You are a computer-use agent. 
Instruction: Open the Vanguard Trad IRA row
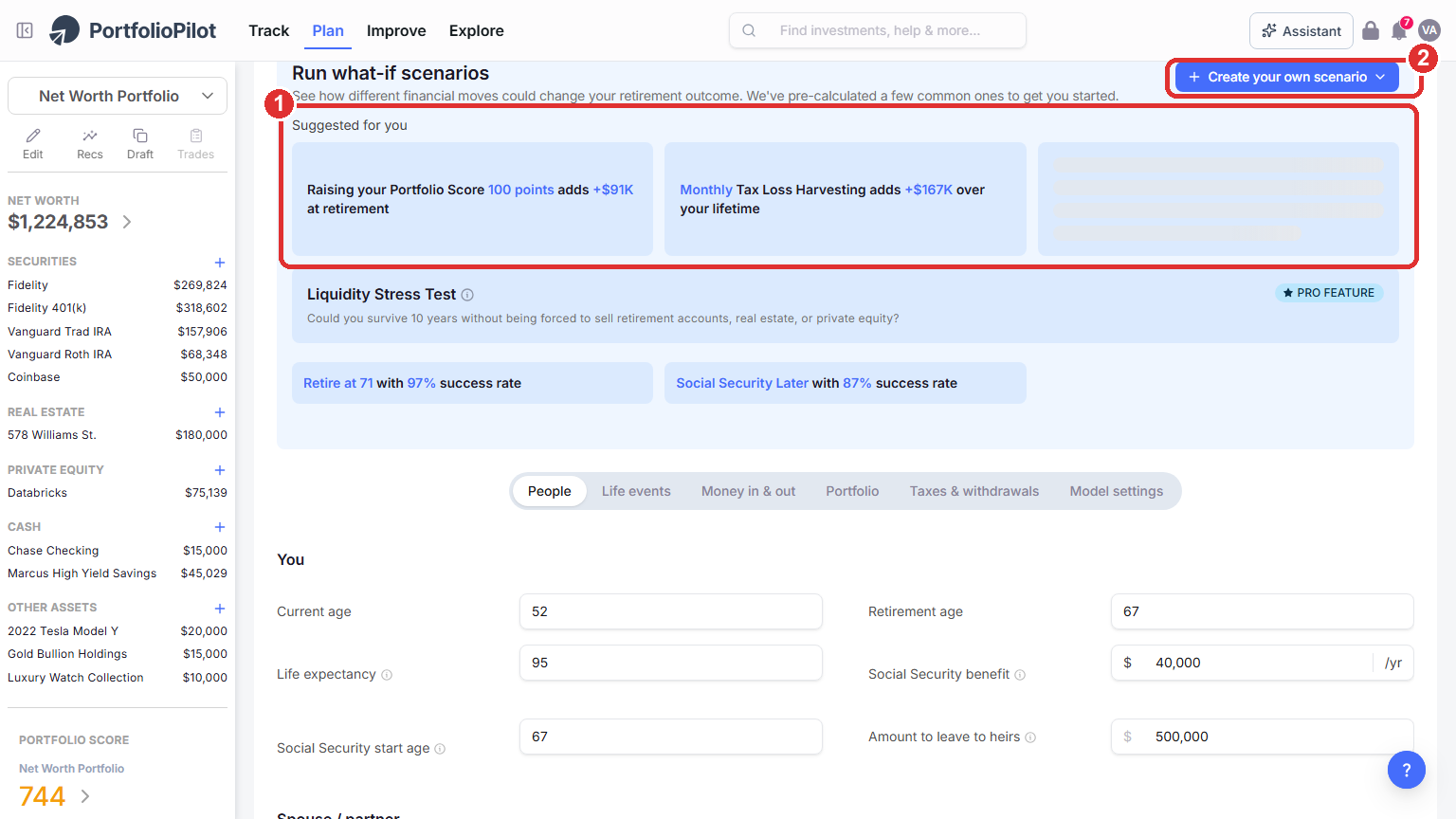(118, 332)
